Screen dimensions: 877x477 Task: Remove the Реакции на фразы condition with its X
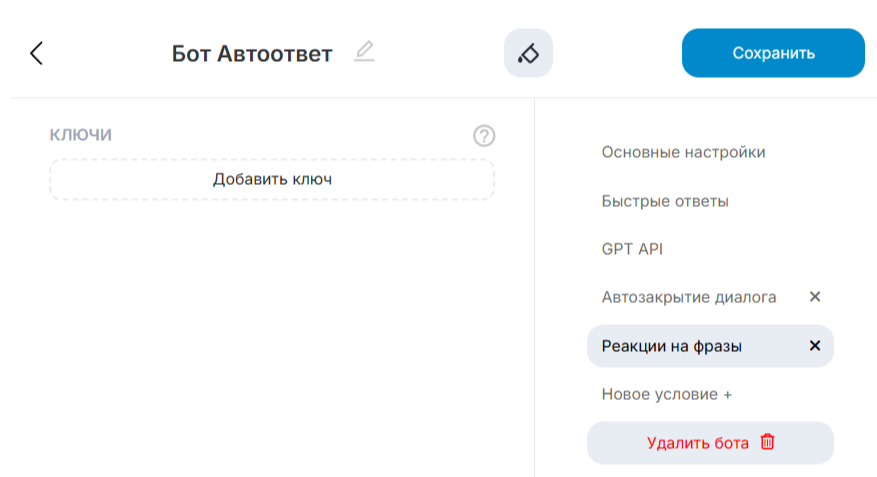coord(815,346)
